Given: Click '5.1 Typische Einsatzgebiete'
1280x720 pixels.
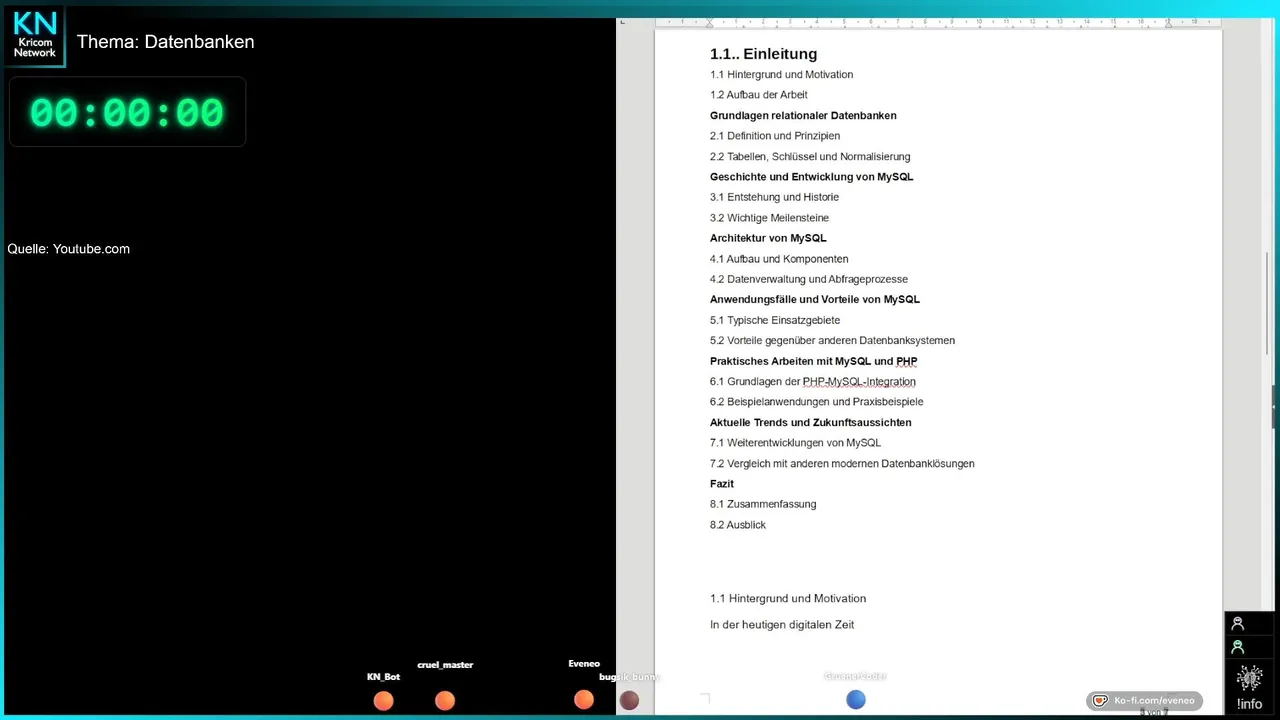Looking at the screenshot, I should 775,320.
